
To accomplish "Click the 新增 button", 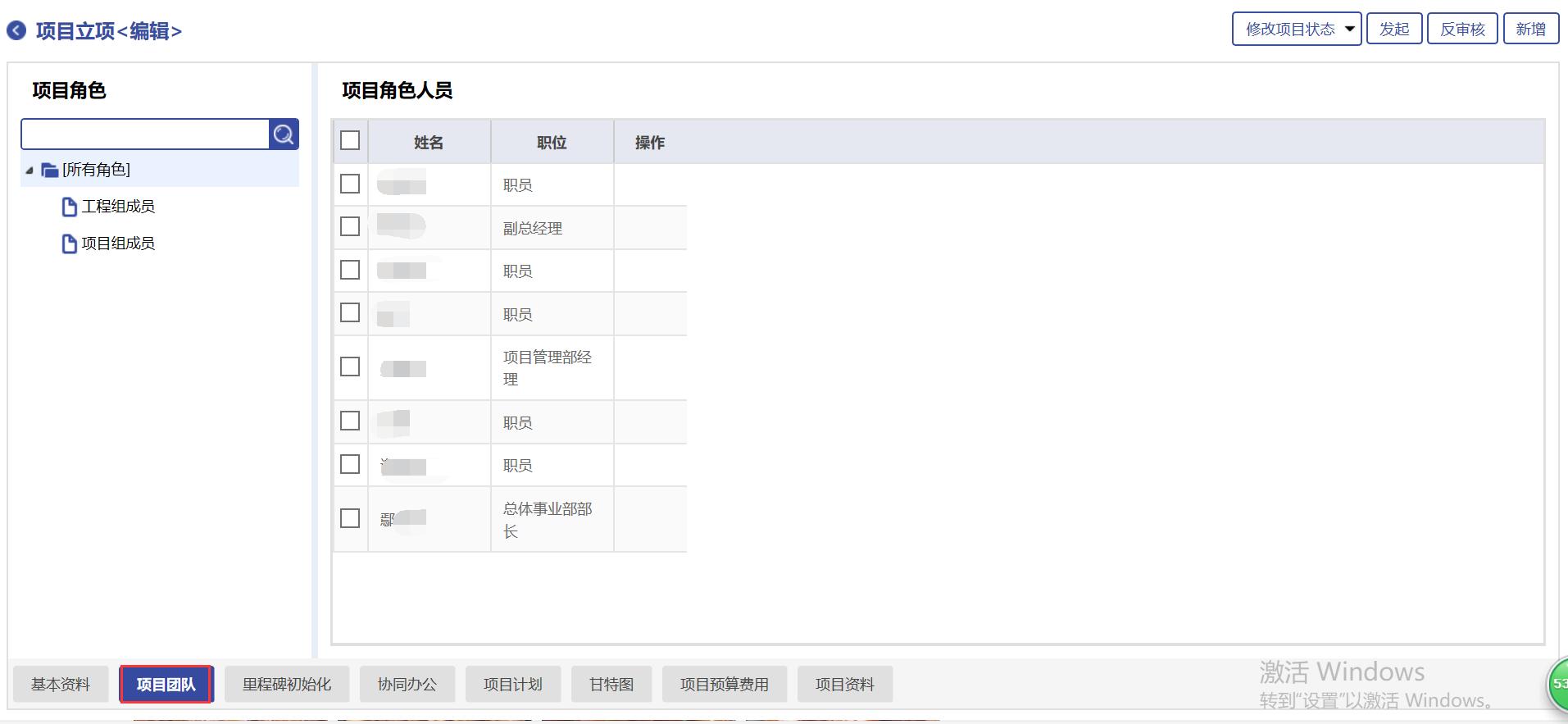I will [x=1530, y=30].
